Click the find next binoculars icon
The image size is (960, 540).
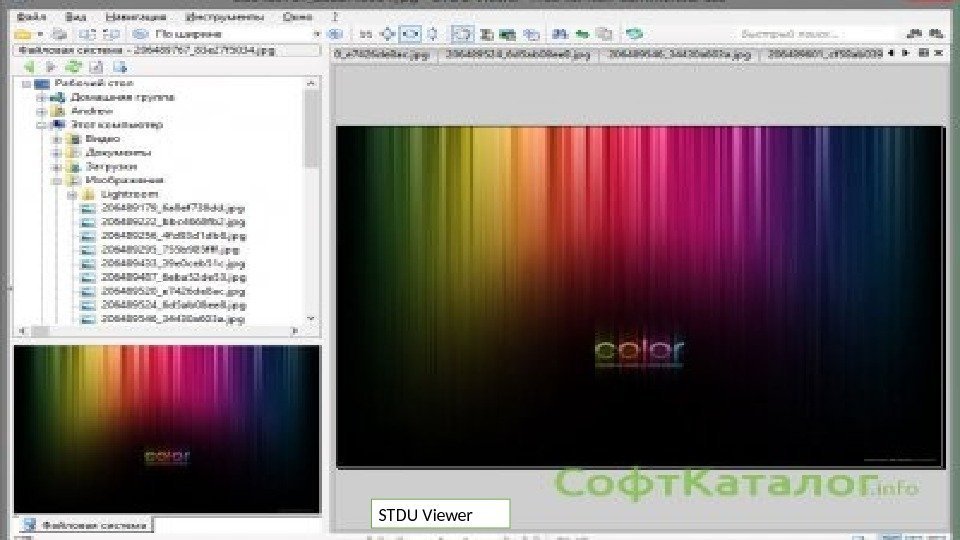[936, 34]
